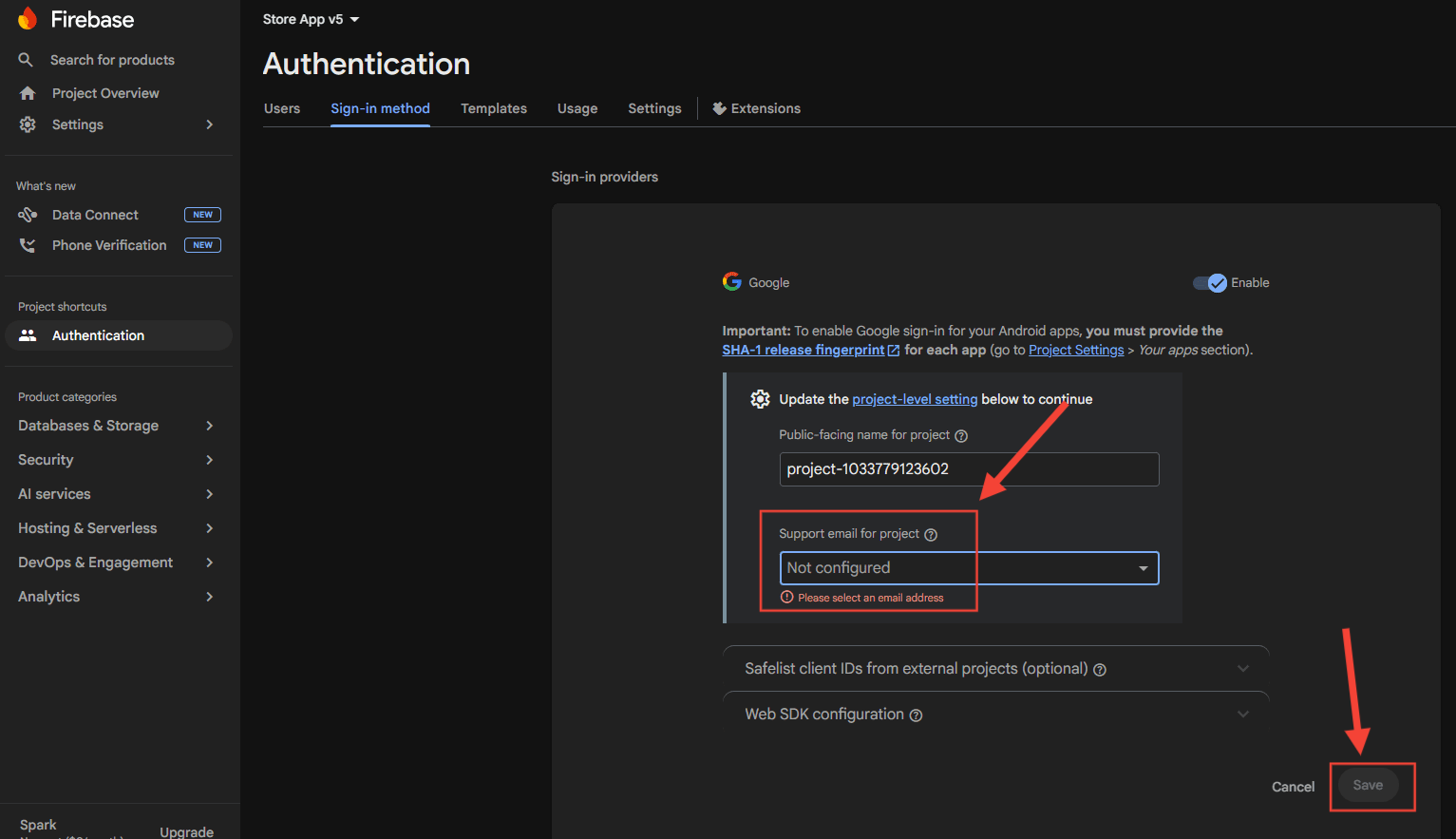Viewport: 1456px width, 839px height.
Task: Click help icon beside Support email
Action: coord(931,535)
